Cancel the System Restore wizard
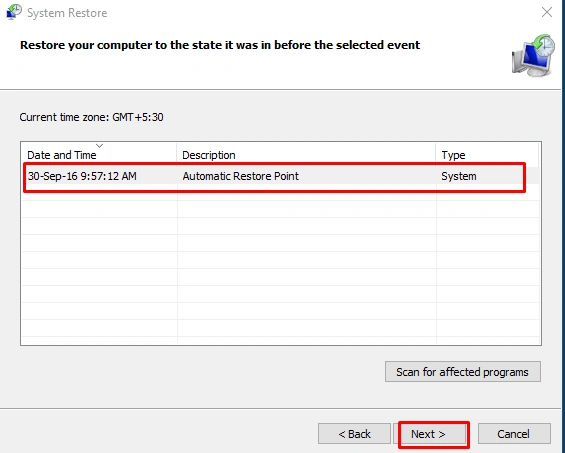Image resolution: width=565 pixels, height=453 pixels. (514, 434)
